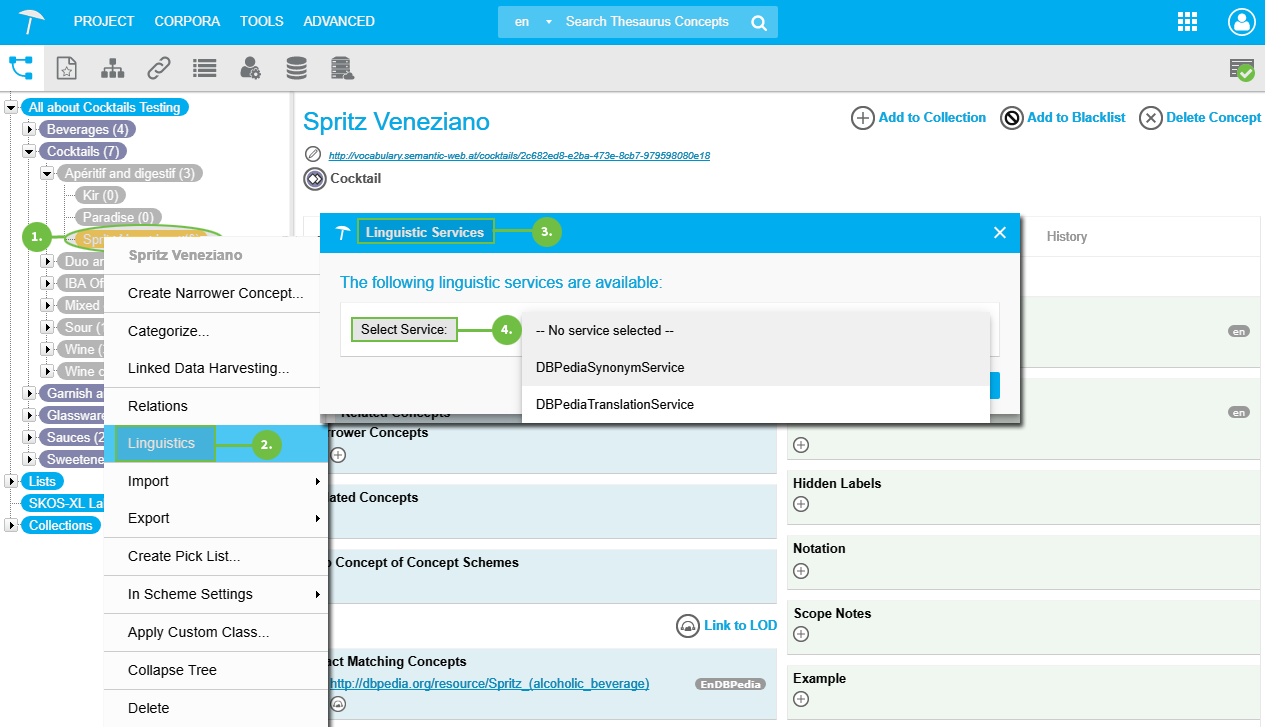
Task: Add a Hidden Label with plus icon
Action: tap(801, 503)
